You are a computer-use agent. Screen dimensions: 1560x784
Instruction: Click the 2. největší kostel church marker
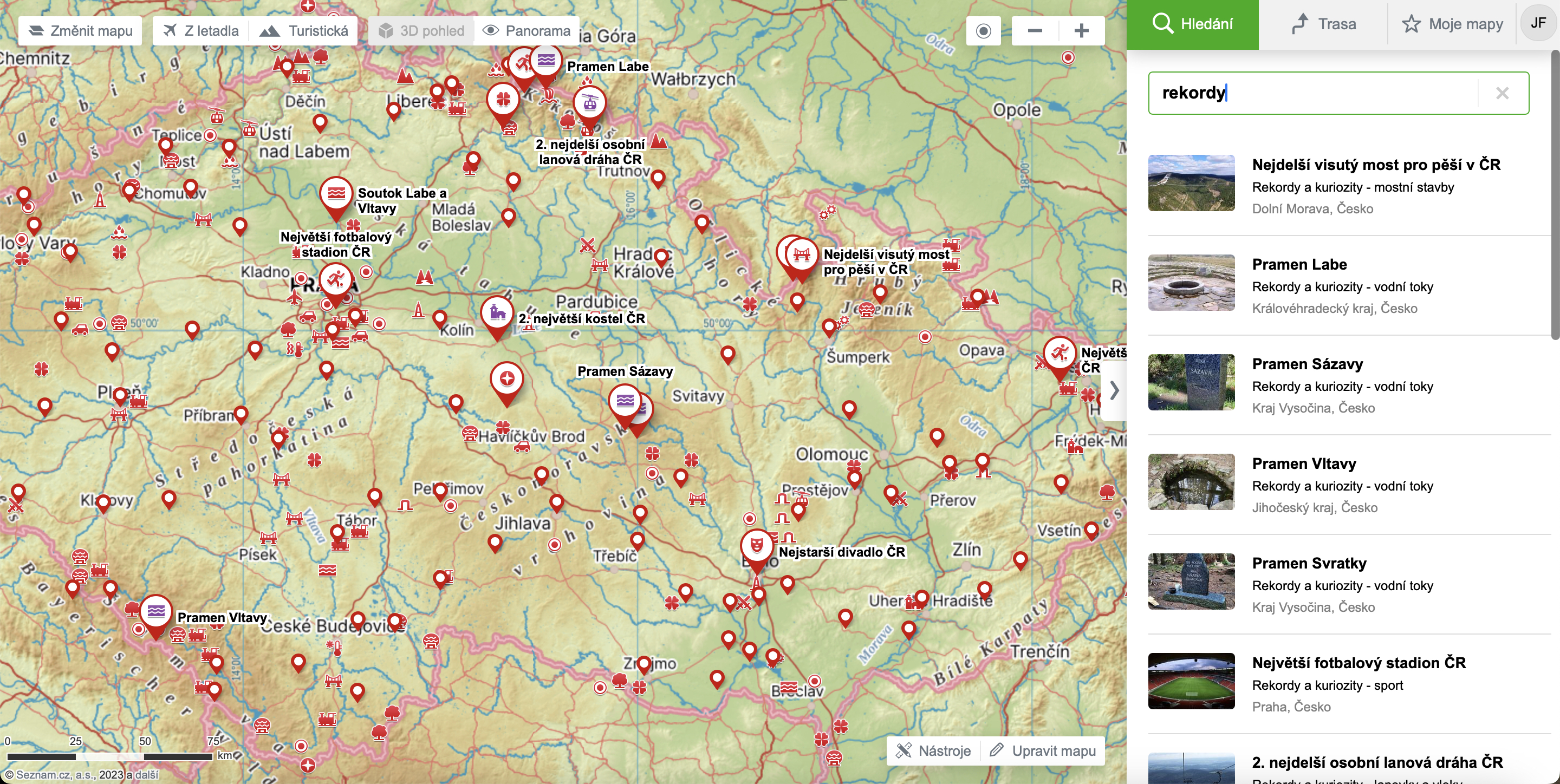(x=497, y=312)
